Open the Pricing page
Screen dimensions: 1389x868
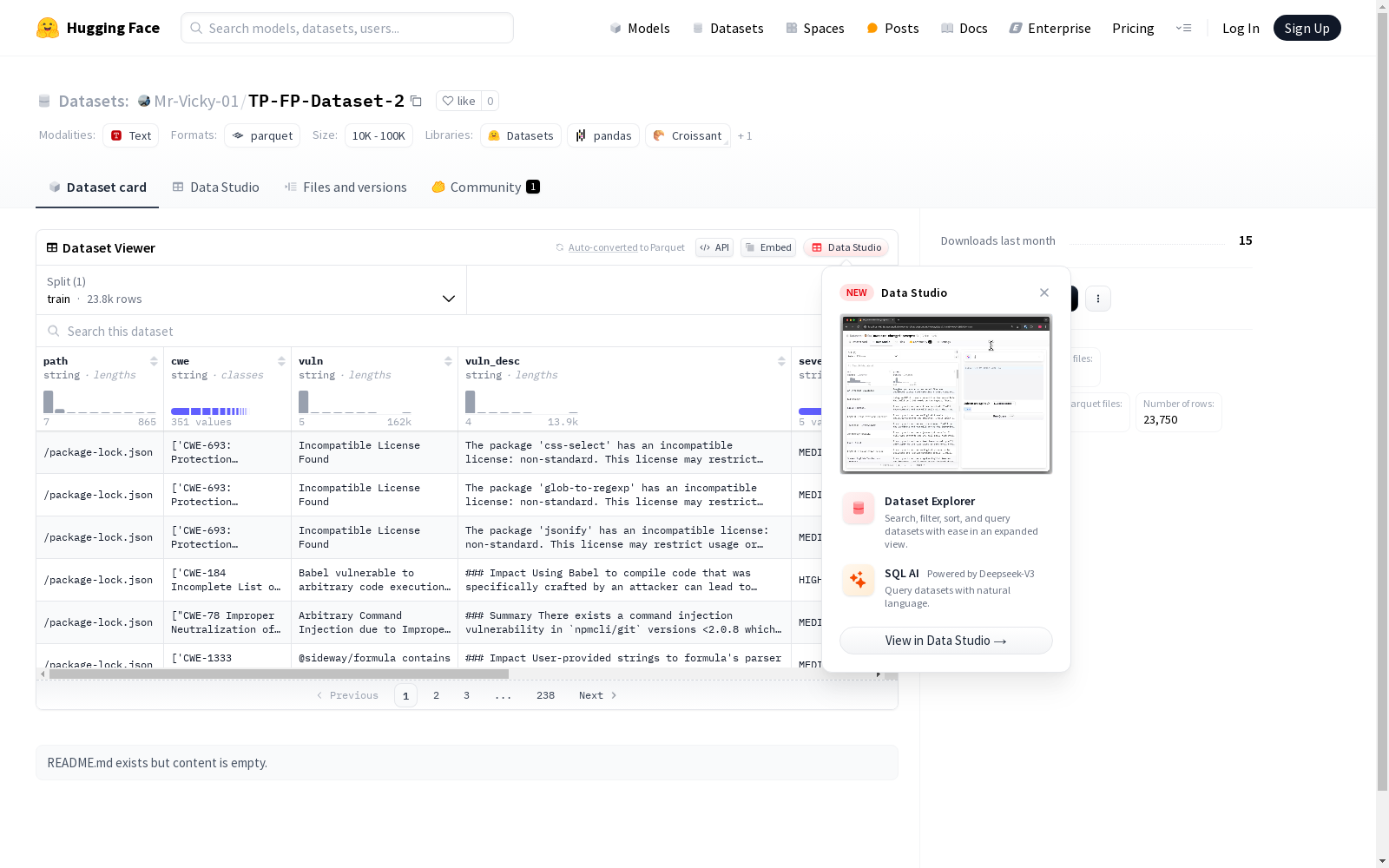pyautogui.click(x=1133, y=28)
